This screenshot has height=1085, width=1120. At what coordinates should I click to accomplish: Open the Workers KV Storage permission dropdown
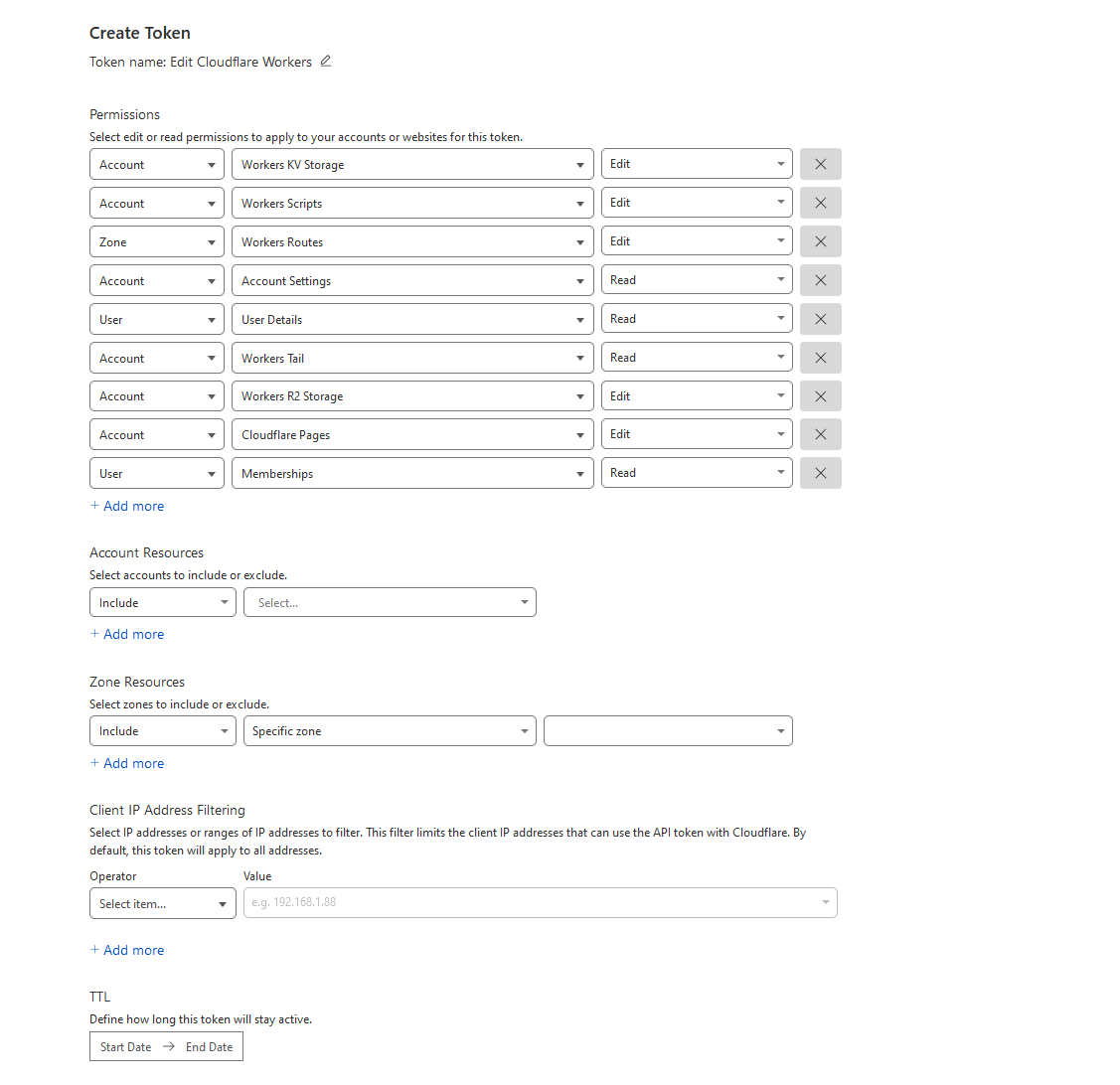click(x=412, y=164)
